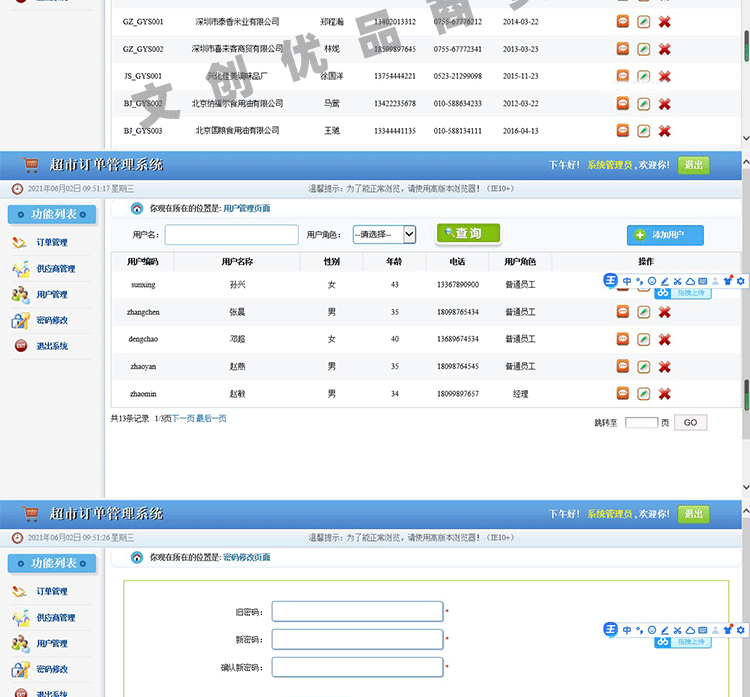The height and width of the screenshot is (697, 750).
Task: View user zhaoyan details
Action: point(622,366)
